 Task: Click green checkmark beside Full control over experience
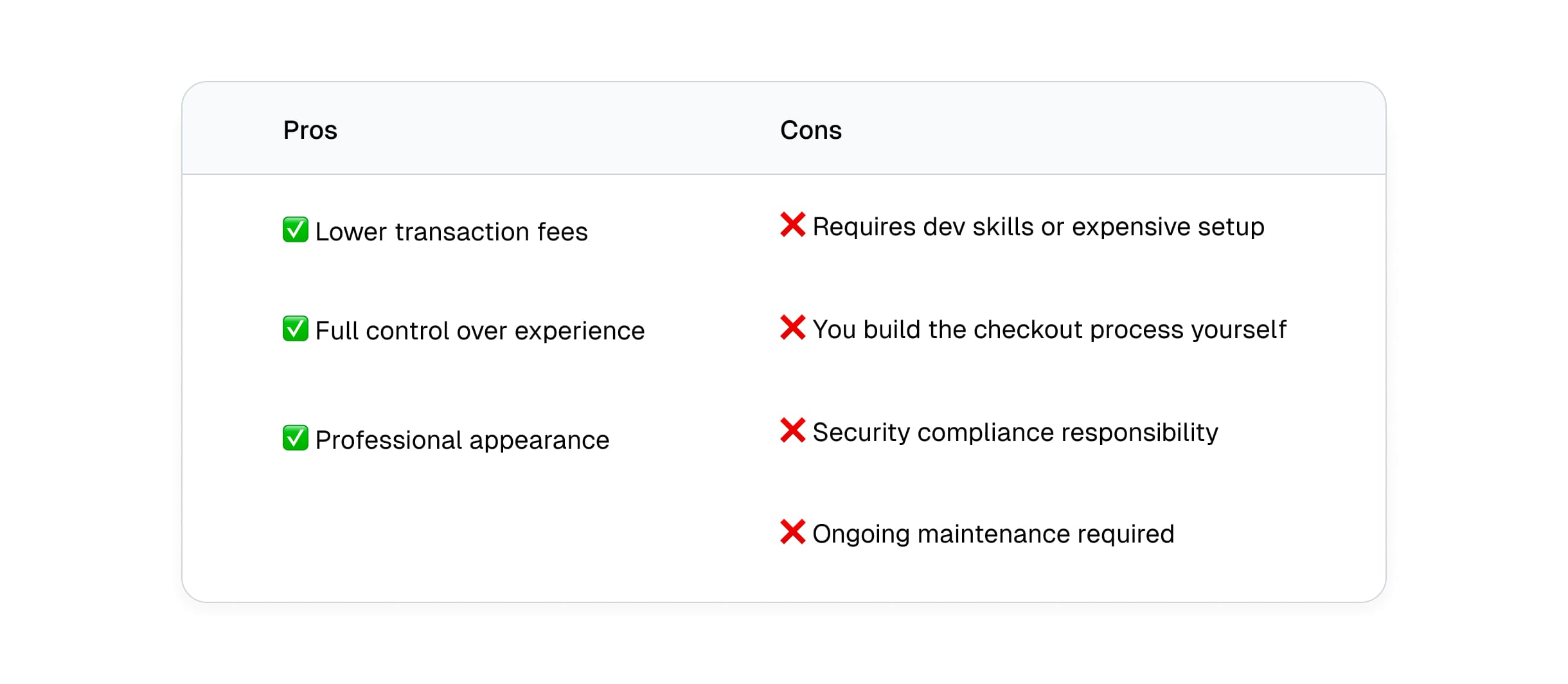[x=296, y=328]
